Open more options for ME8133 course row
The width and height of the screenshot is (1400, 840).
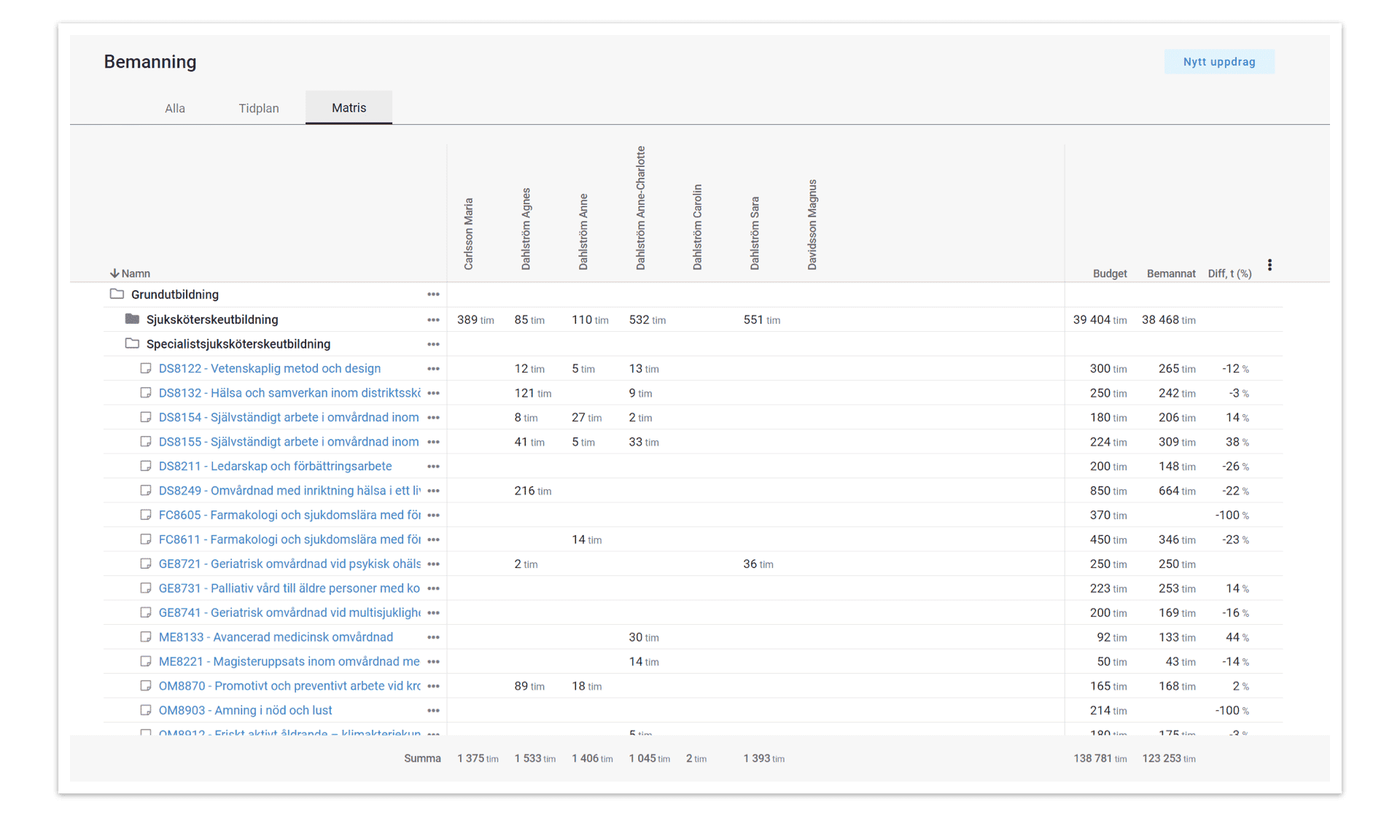(433, 637)
